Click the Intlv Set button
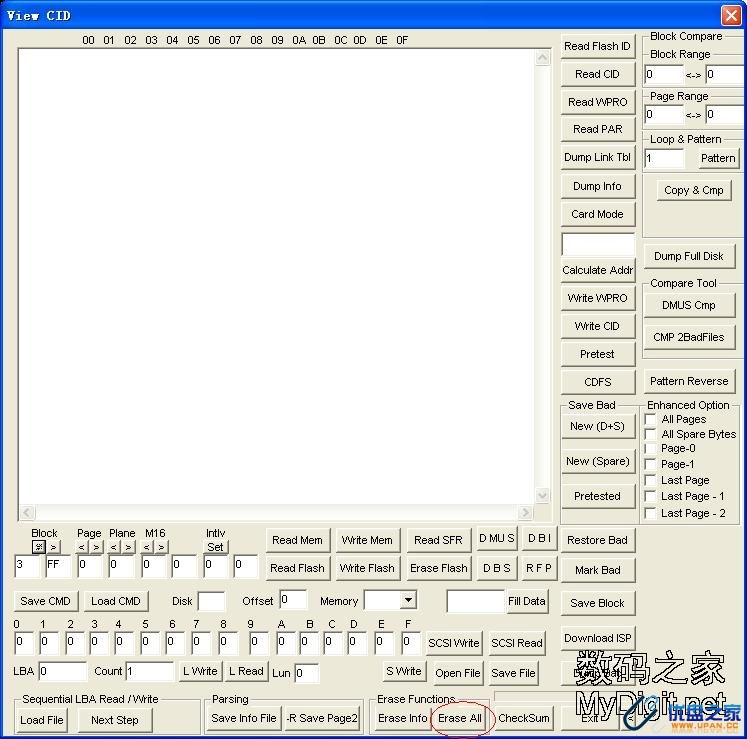 [215, 547]
